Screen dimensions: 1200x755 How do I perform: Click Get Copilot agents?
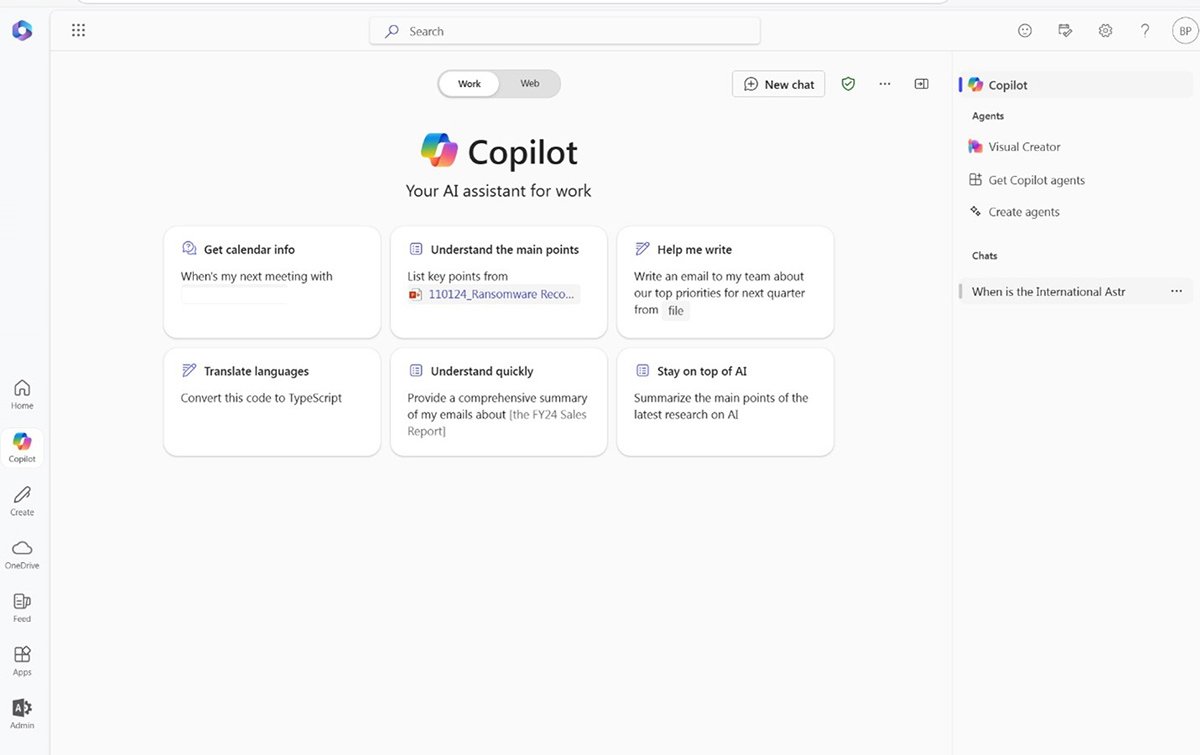[1036, 180]
